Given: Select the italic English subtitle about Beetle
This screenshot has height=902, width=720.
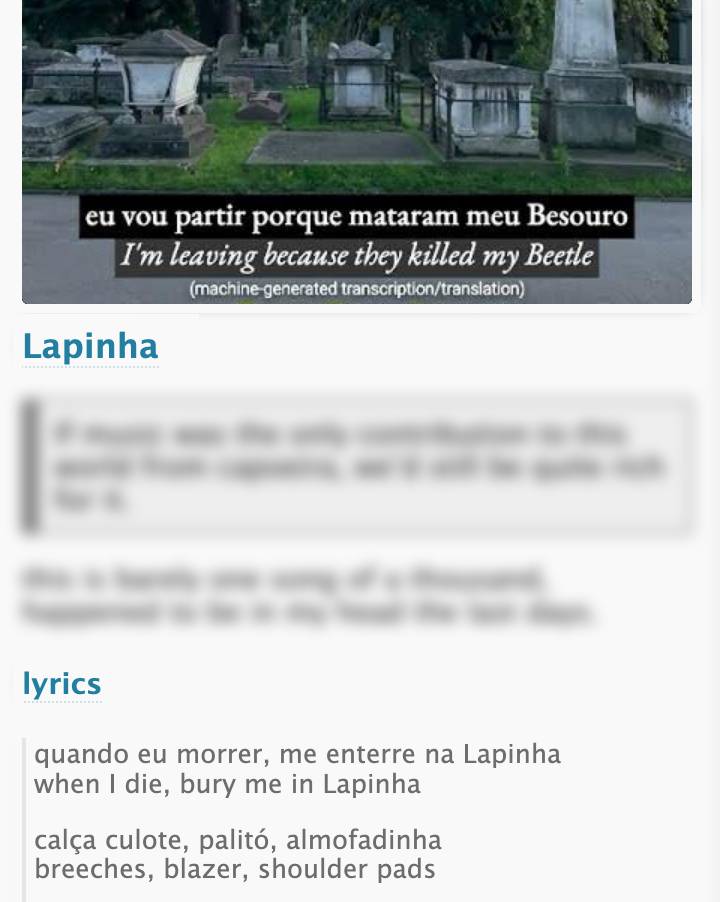Looking at the screenshot, I should pyautogui.click(x=357, y=257).
